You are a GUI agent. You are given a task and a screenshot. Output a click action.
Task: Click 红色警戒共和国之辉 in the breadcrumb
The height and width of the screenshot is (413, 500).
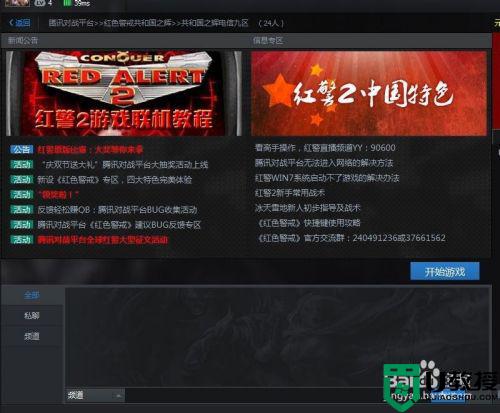point(138,23)
